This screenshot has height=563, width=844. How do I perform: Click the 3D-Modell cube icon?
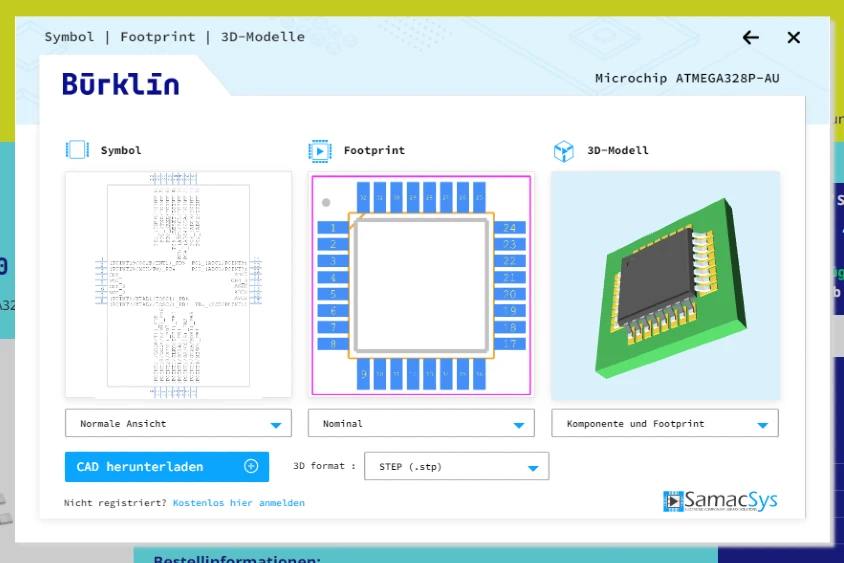point(564,151)
